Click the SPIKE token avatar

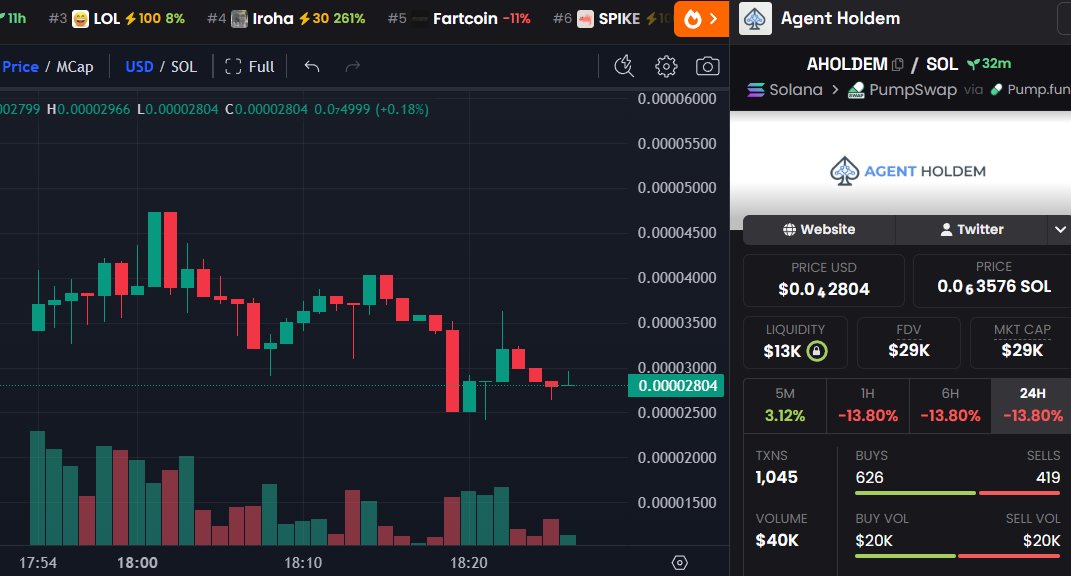pos(585,18)
